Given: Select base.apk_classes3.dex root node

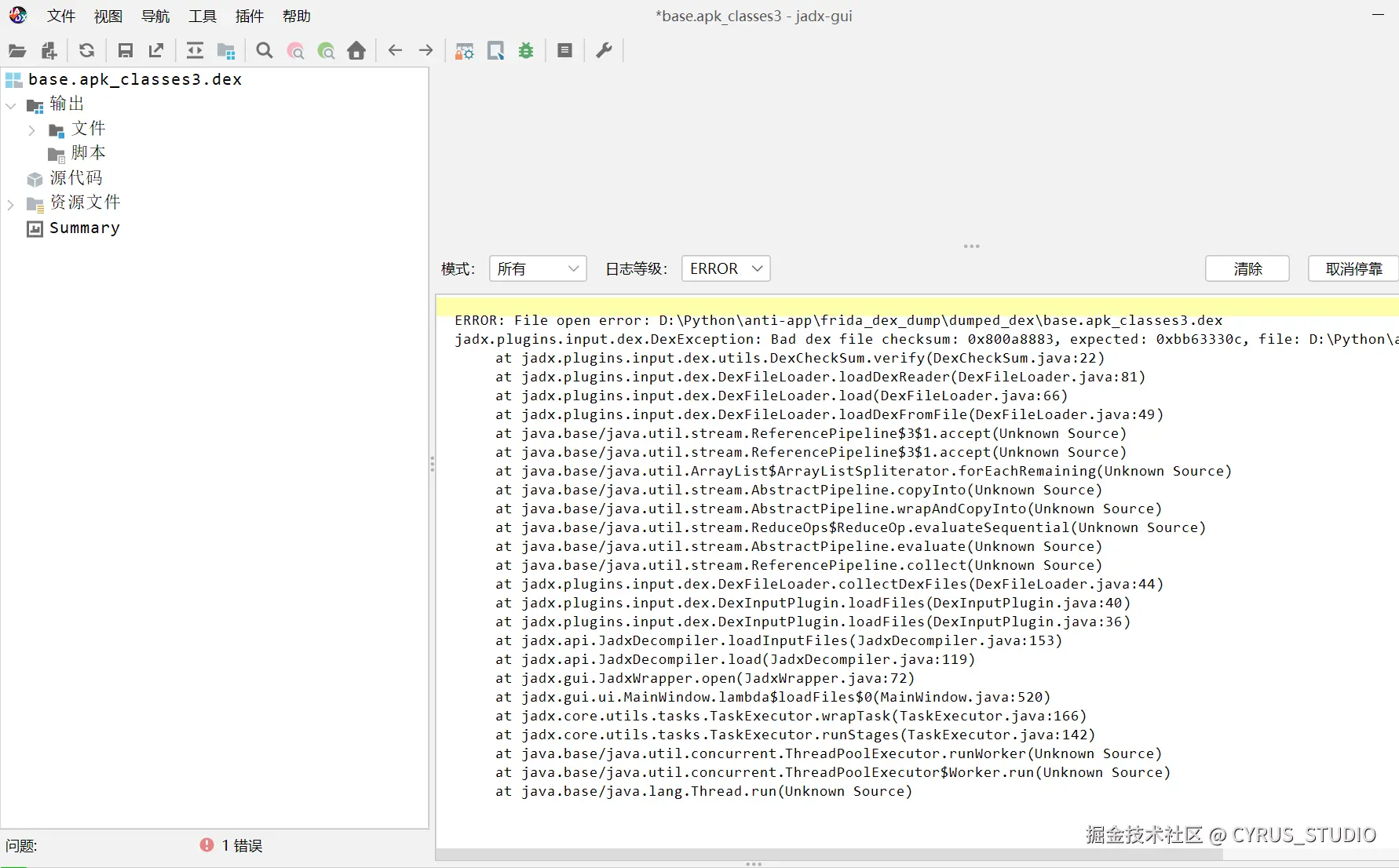Looking at the screenshot, I should click(134, 79).
